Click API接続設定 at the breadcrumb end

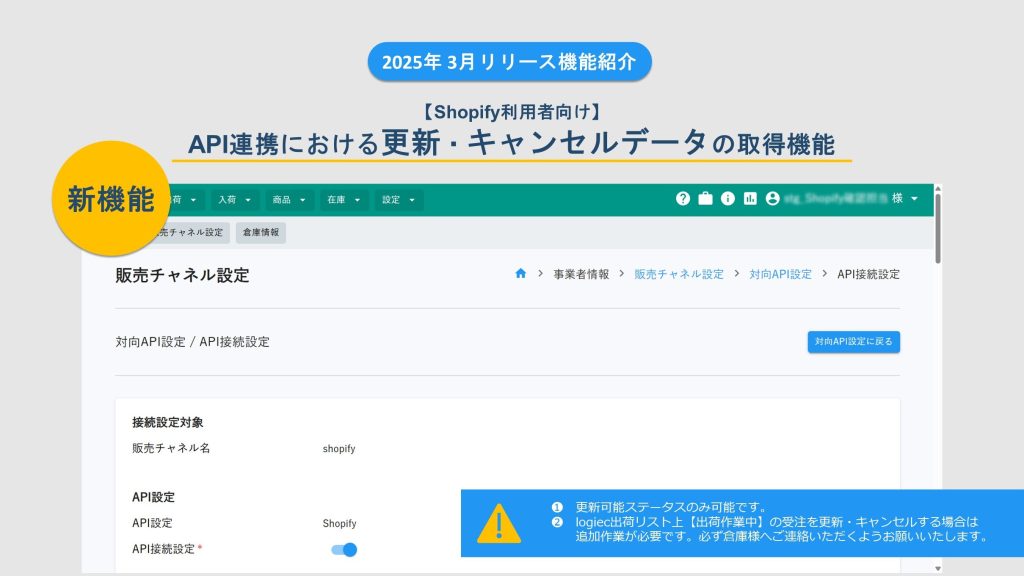tap(869, 274)
